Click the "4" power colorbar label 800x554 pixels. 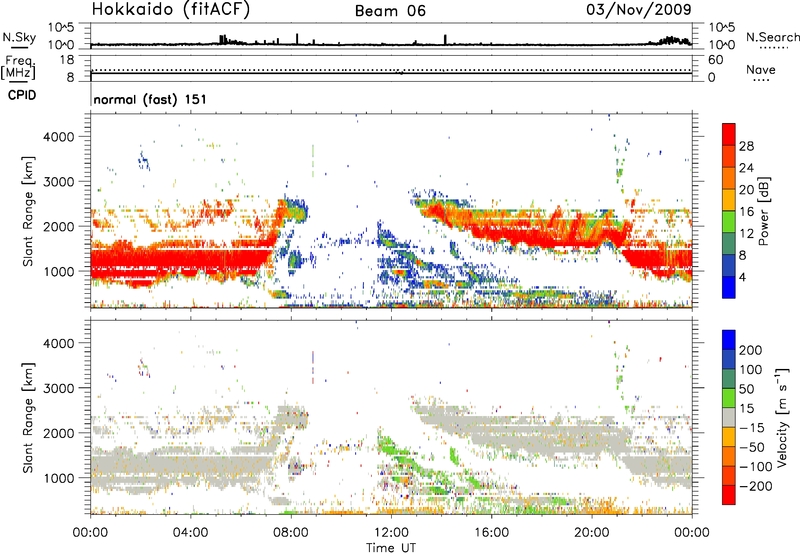click(742, 278)
